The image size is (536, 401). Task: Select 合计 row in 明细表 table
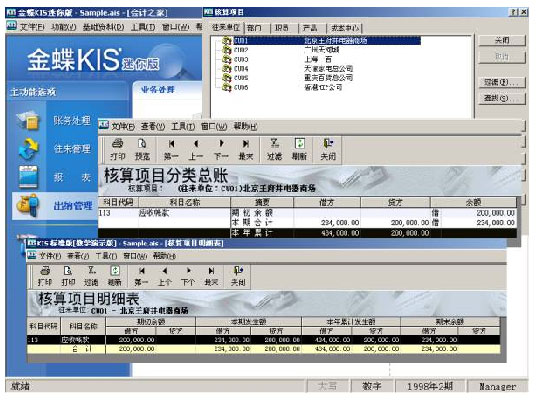point(264,349)
